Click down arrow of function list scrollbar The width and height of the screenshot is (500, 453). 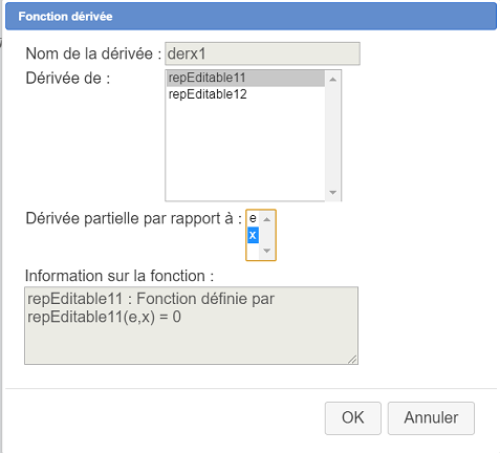click(x=333, y=192)
